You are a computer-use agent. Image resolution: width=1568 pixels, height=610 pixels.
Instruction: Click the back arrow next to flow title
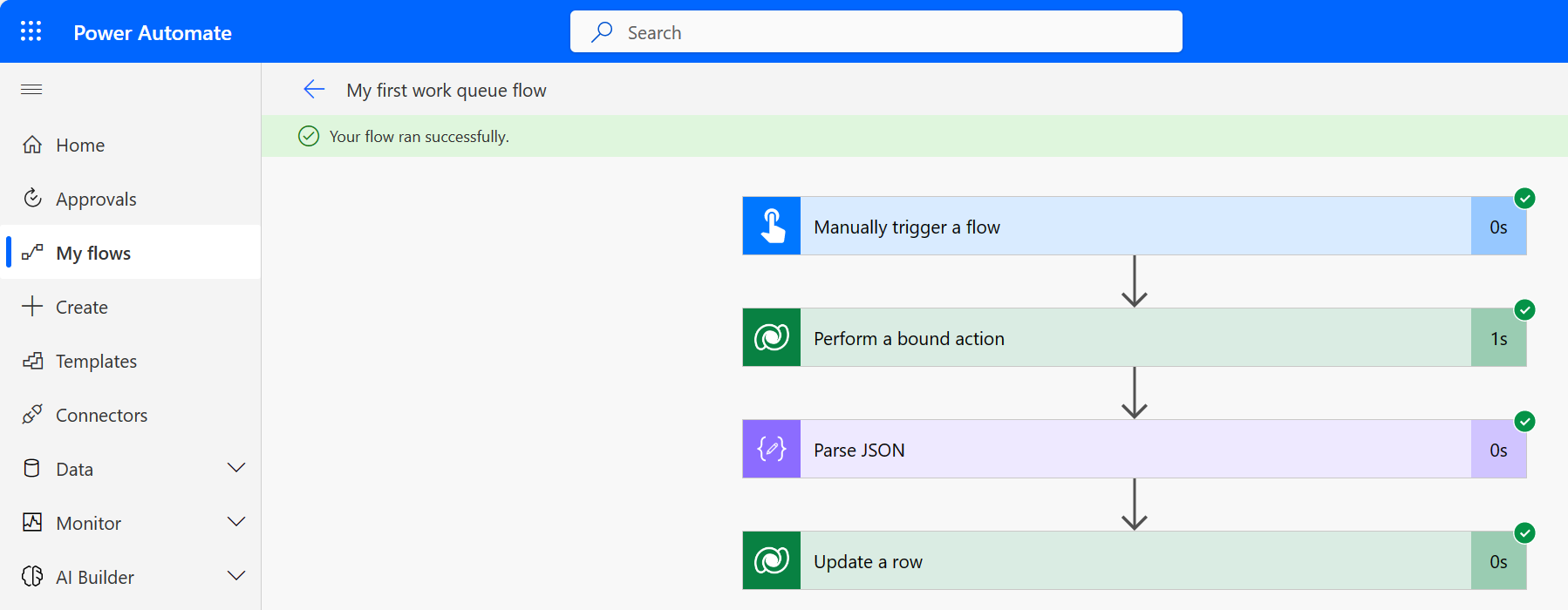pos(314,89)
